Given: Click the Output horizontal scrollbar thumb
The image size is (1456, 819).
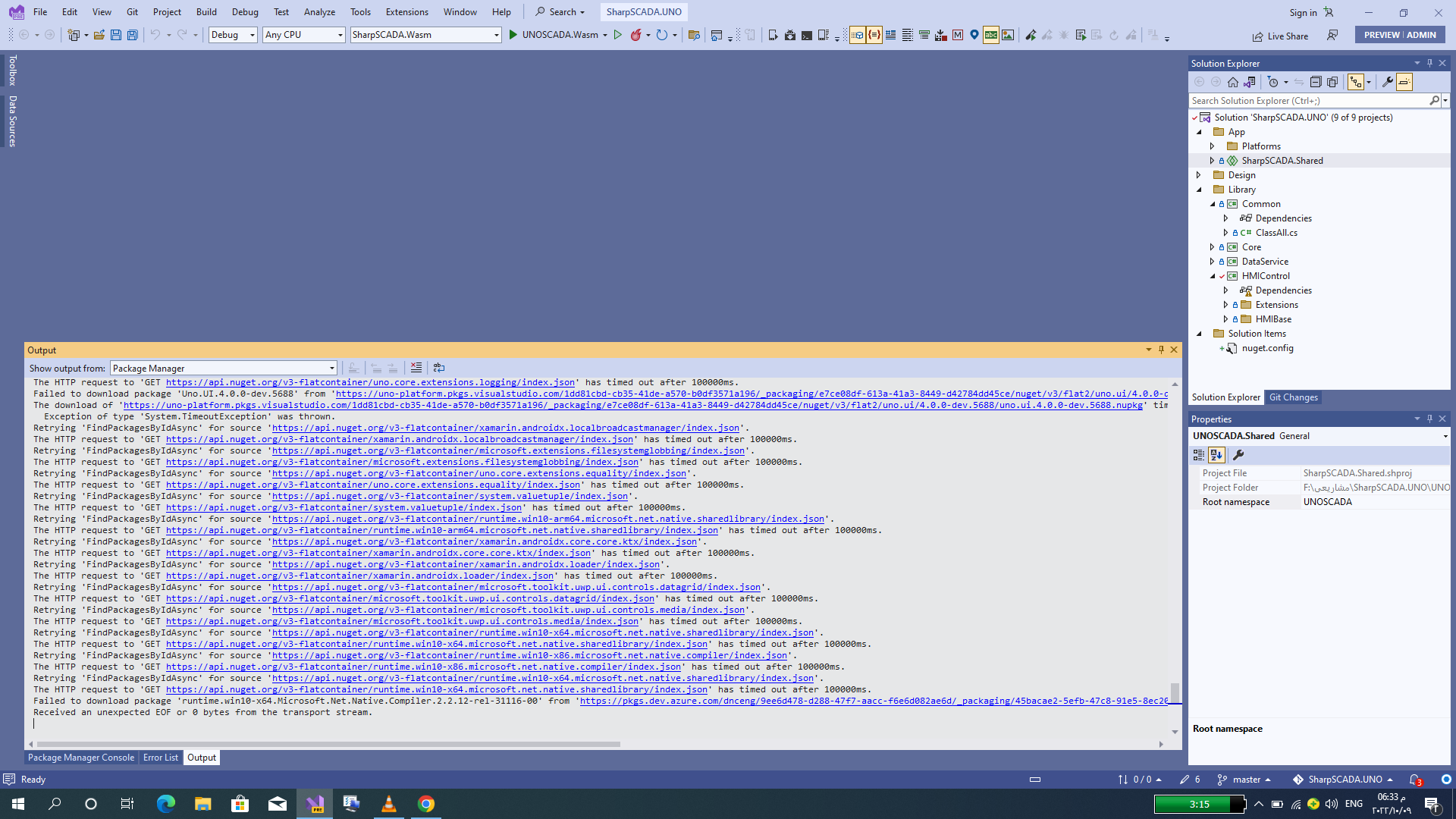Looking at the screenshot, I should pyautogui.click(x=328, y=744).
